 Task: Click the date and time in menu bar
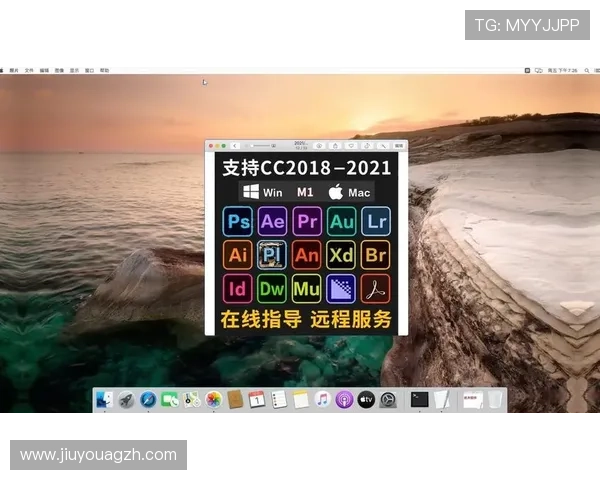click(562, 70)
